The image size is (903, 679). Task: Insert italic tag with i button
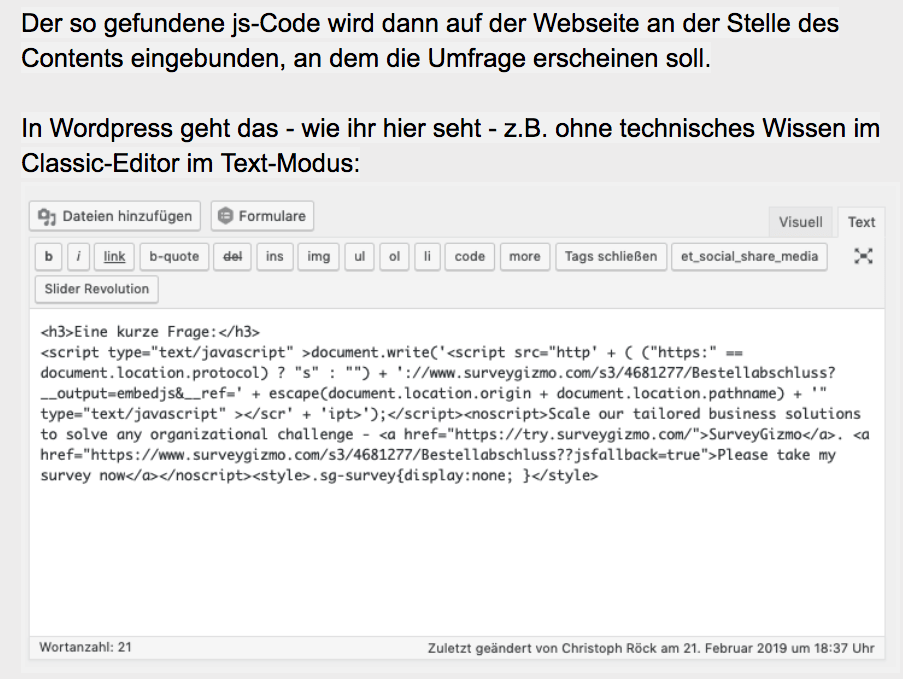pos(79,256)
